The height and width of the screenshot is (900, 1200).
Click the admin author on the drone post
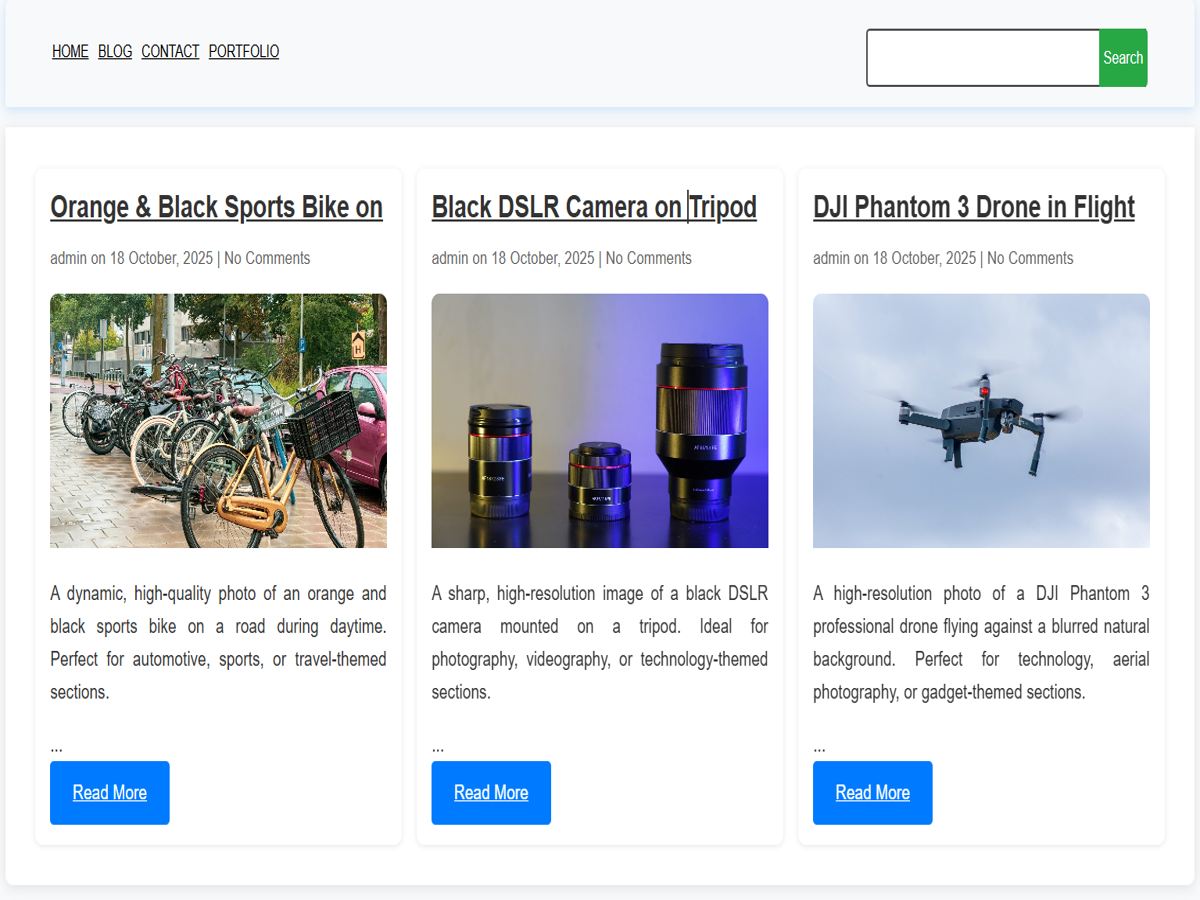tap(831, 258)
